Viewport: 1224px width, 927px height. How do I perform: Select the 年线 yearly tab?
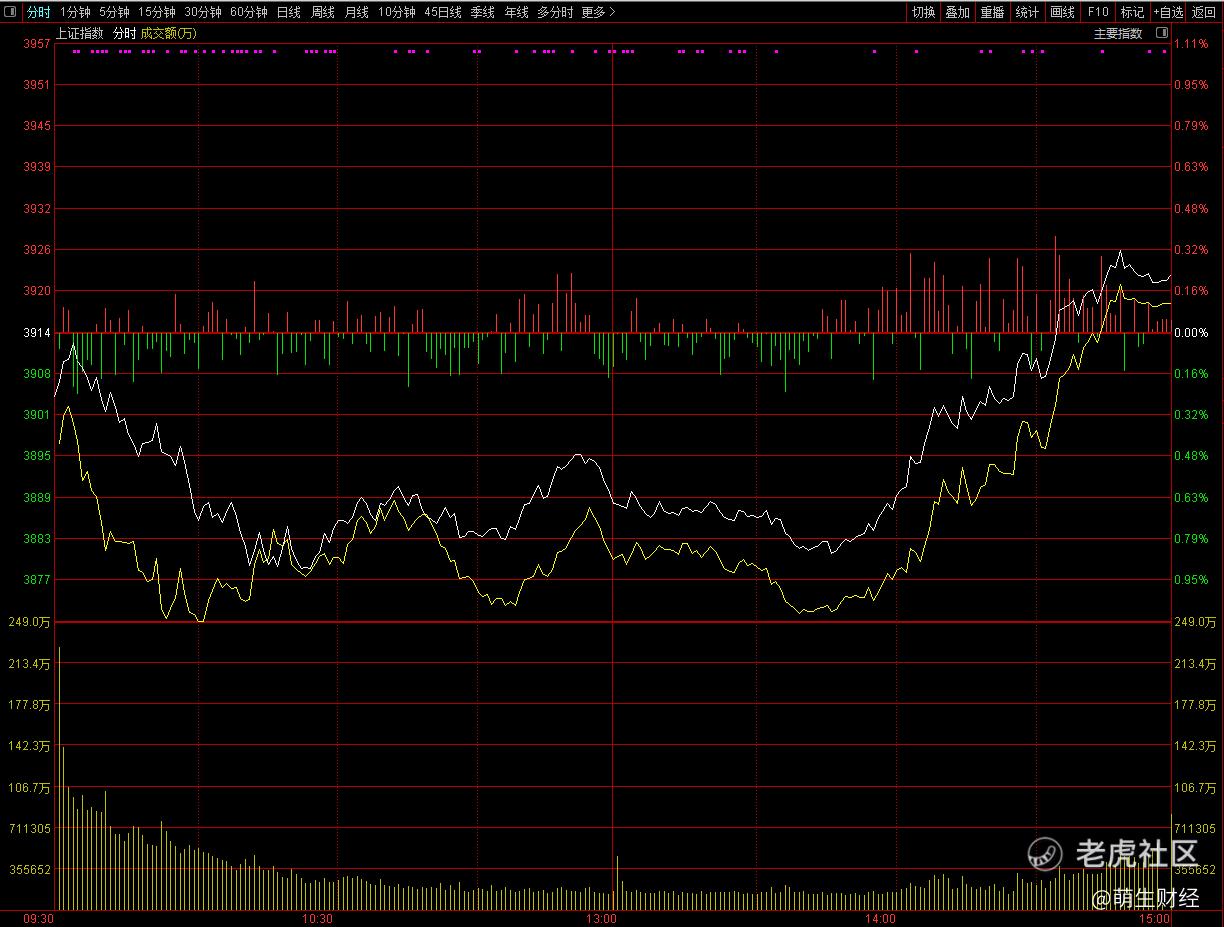(516, 12)
